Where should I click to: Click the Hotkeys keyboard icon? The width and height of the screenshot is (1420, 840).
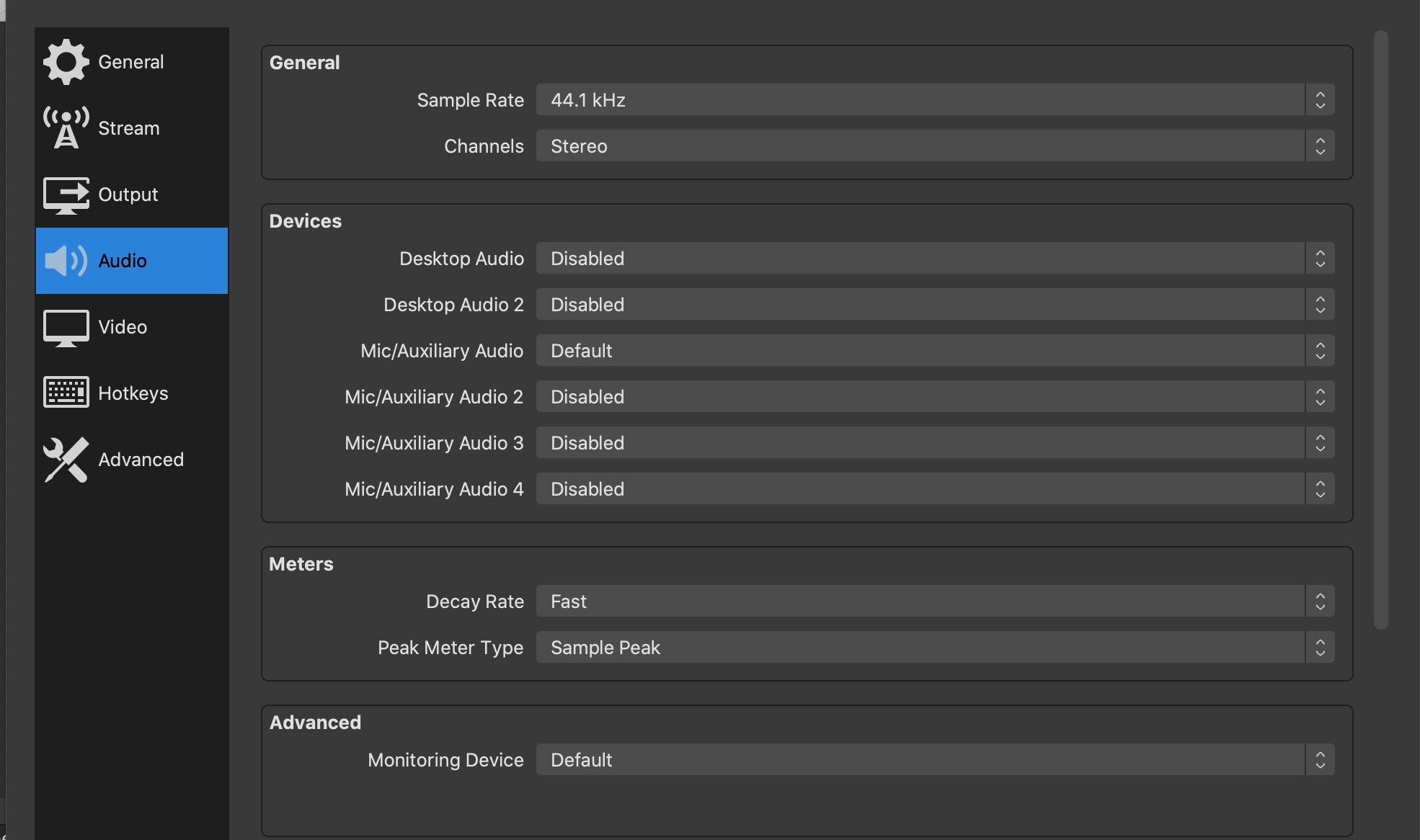pyautogui.click(x=66, y=393)
